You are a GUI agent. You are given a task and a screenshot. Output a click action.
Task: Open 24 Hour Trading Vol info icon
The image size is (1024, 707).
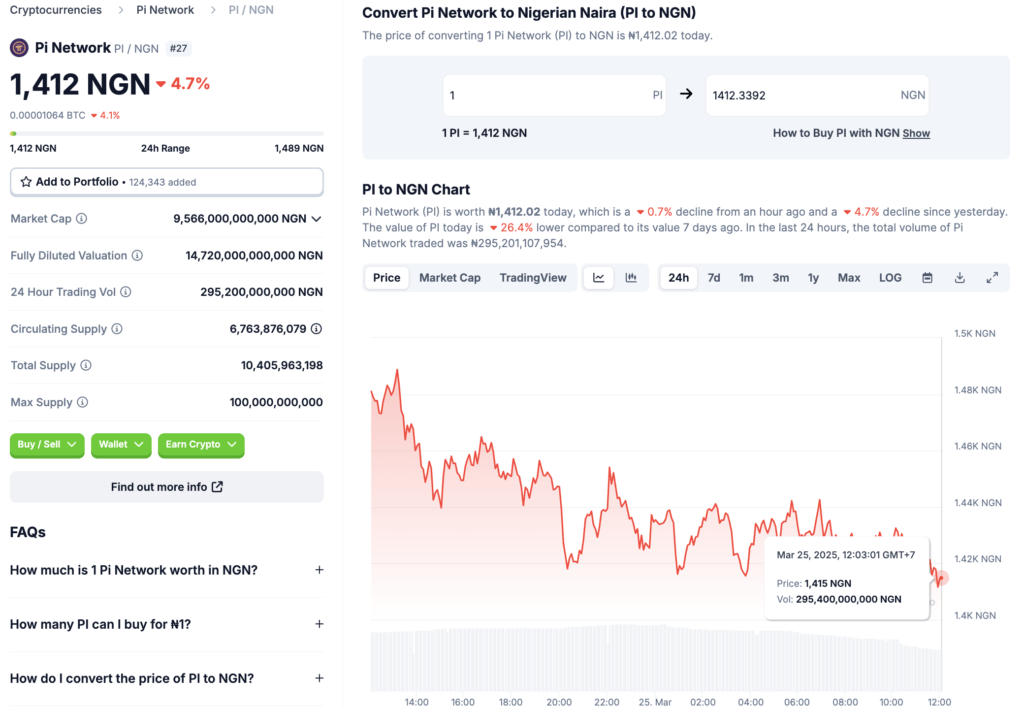[x=125, y=292]
